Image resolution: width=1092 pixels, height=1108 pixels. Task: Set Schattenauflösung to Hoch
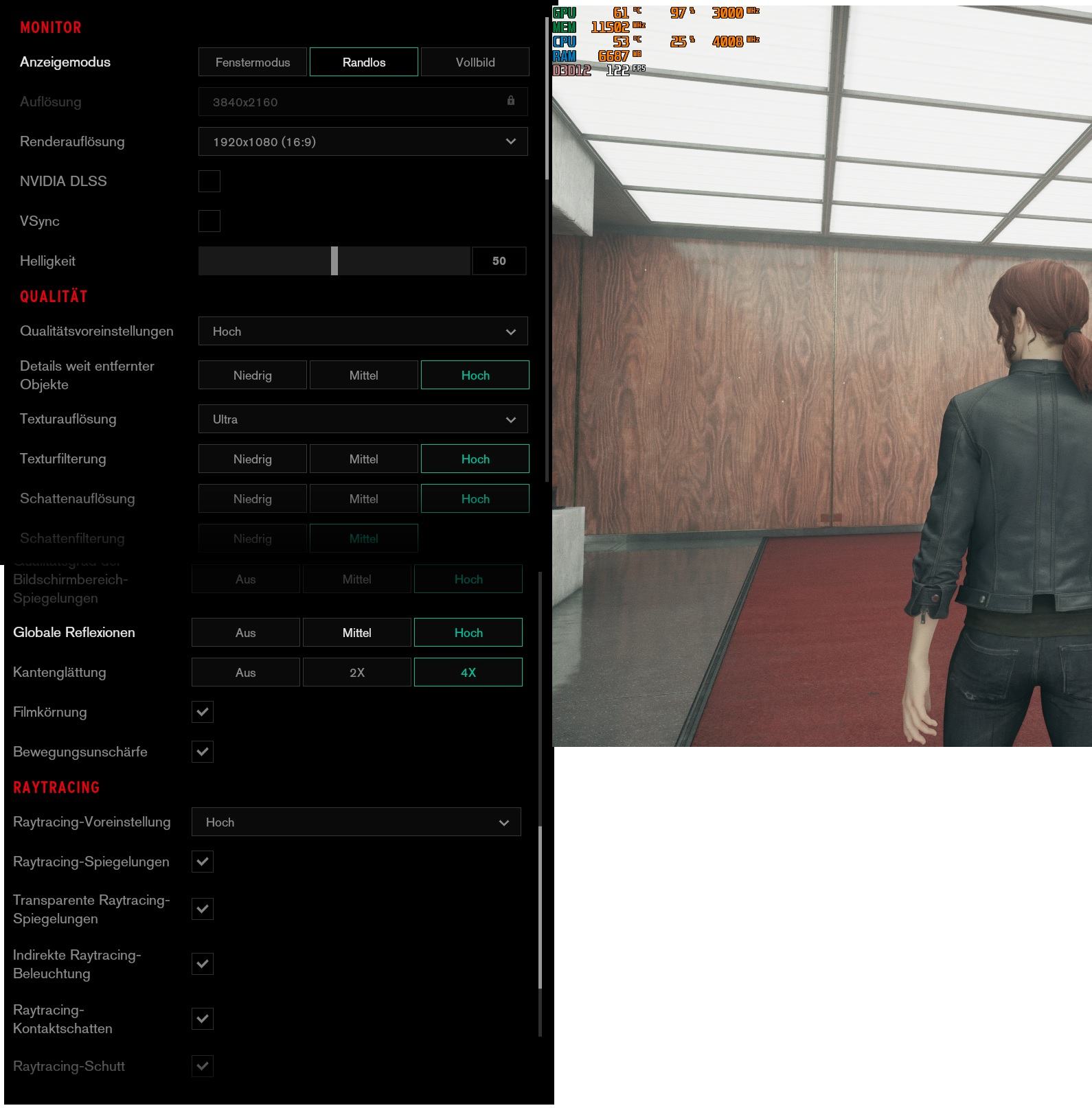click(x=475, y=498)
